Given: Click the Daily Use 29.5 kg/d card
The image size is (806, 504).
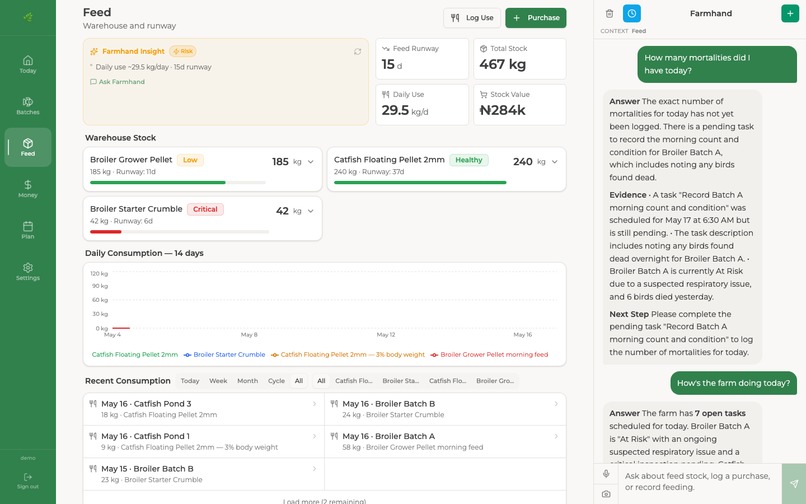Looking at the screenshot, I should 422,105.
